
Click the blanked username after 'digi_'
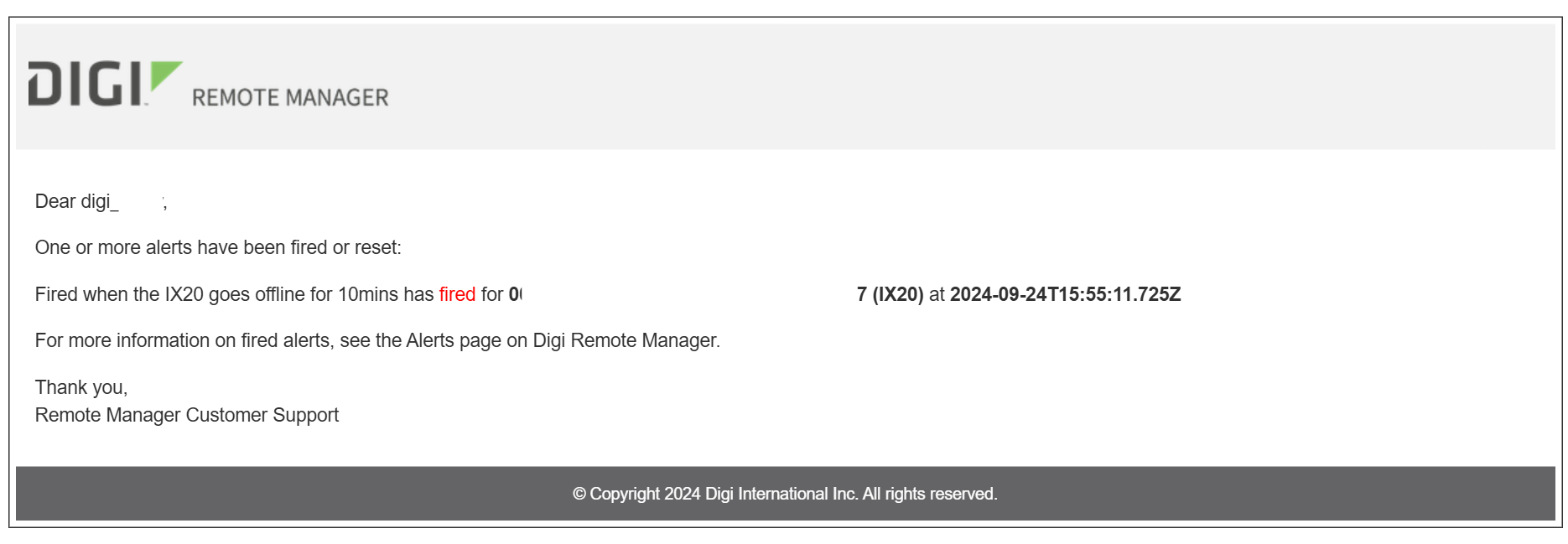(x=141, y=202)
